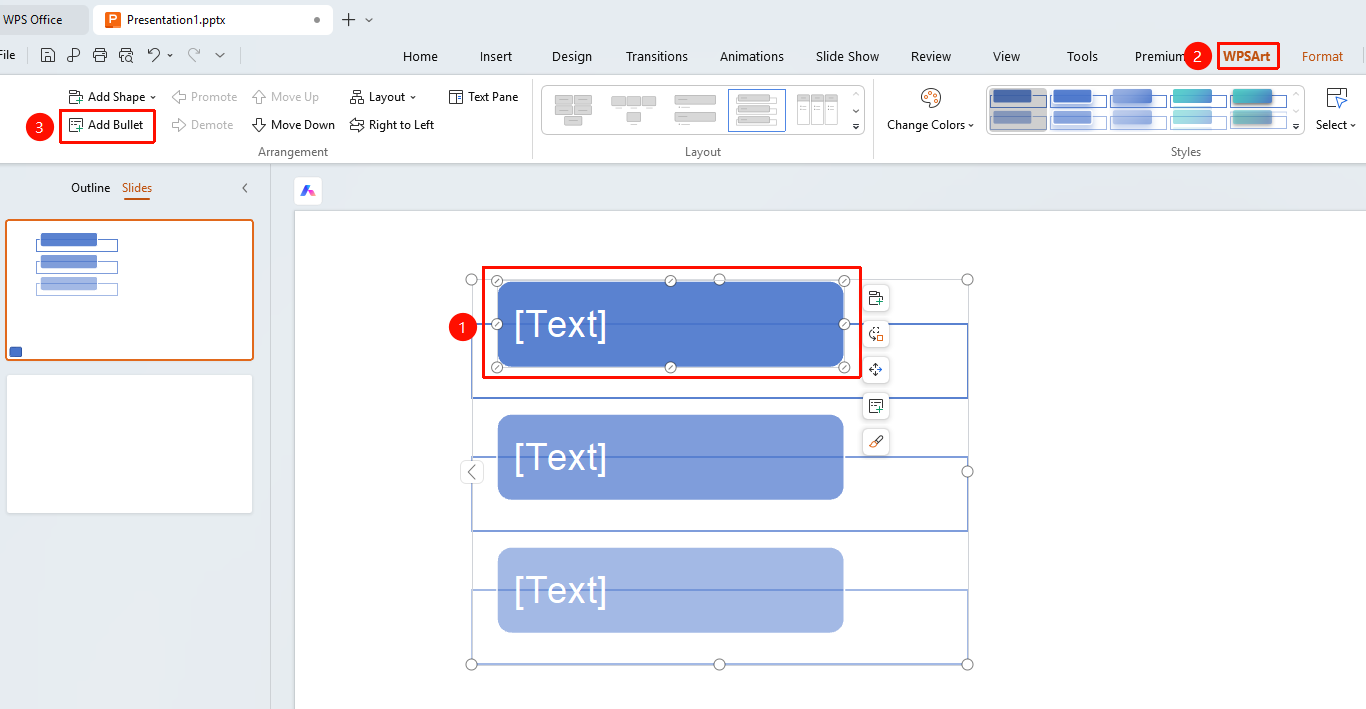This screenshot has width=1366, height=709.
Task: Go to the Format tab
Action: tap(1322, 57)
